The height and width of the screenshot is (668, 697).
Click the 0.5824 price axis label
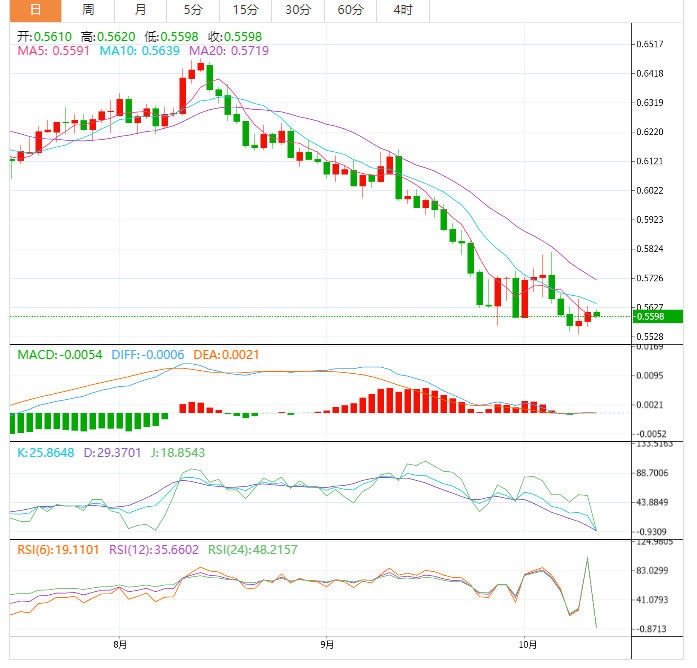[x=650, y=248]
